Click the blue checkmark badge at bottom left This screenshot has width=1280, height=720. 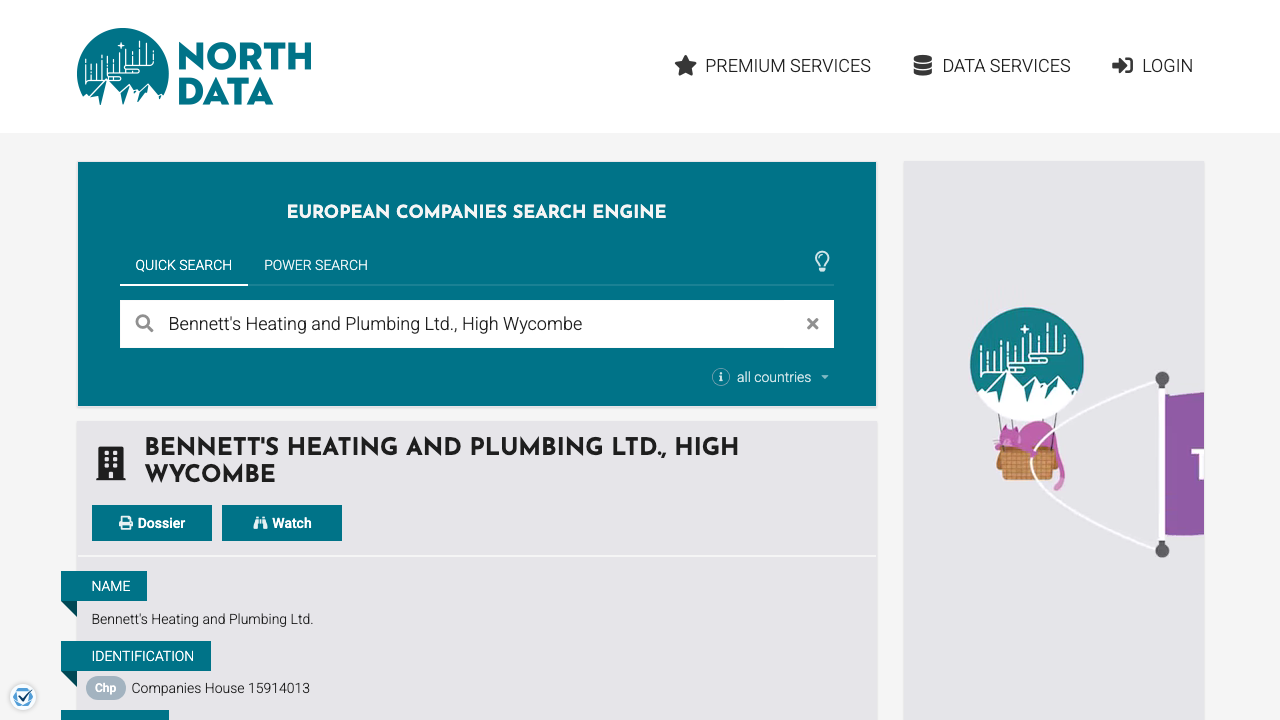point(23,696)
